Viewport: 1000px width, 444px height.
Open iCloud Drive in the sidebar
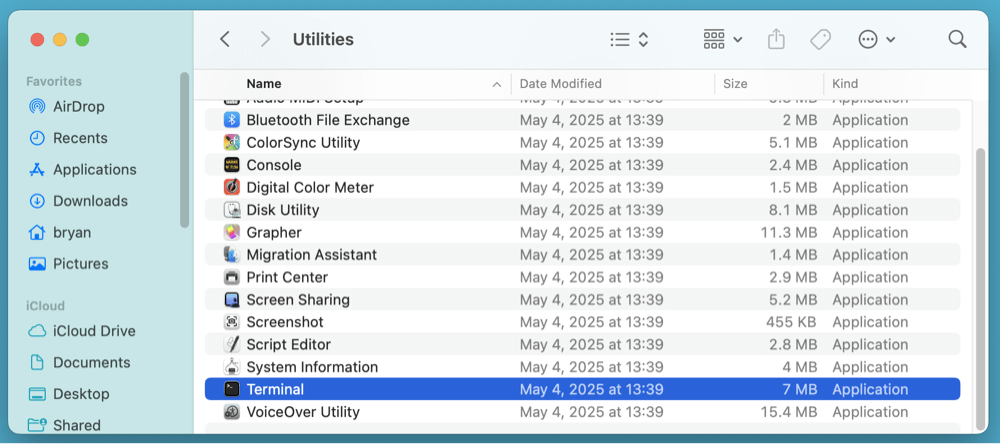click(x=94, y=331)
